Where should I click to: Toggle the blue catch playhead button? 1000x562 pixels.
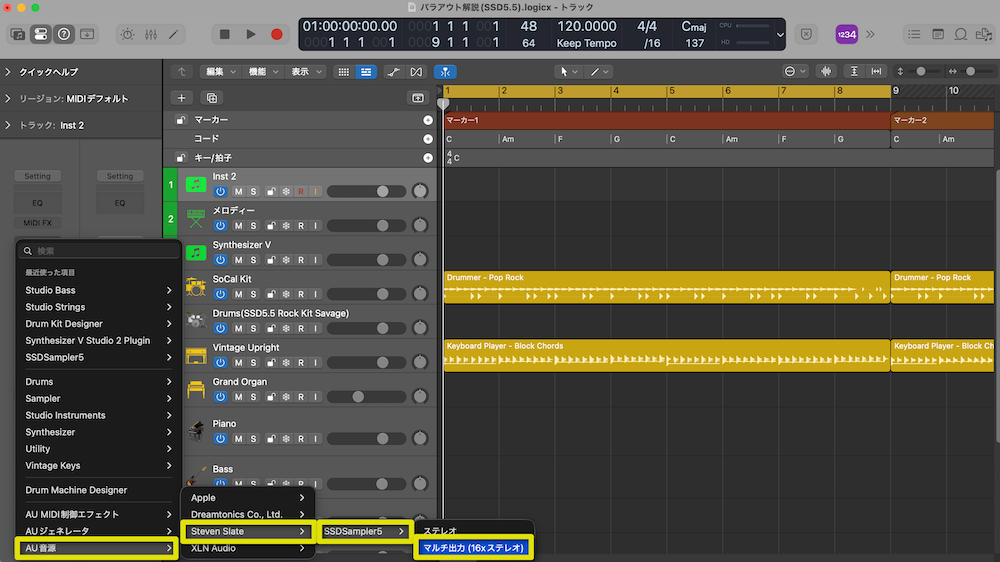(445, 72)
